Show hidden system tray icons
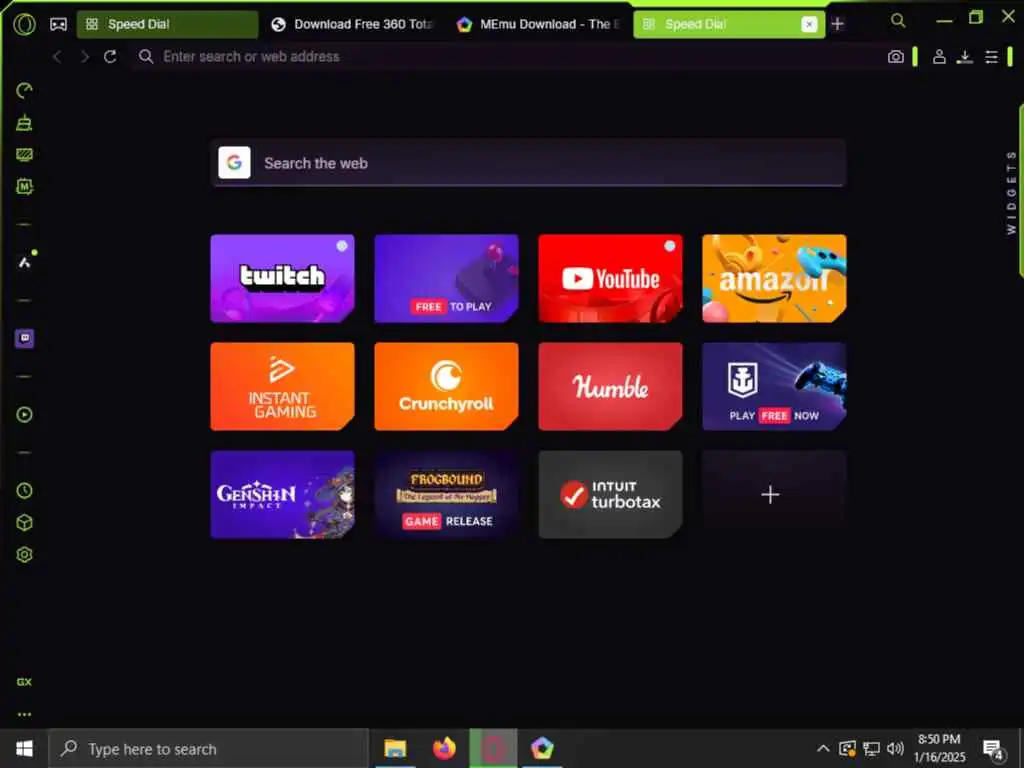 point(823,748)
